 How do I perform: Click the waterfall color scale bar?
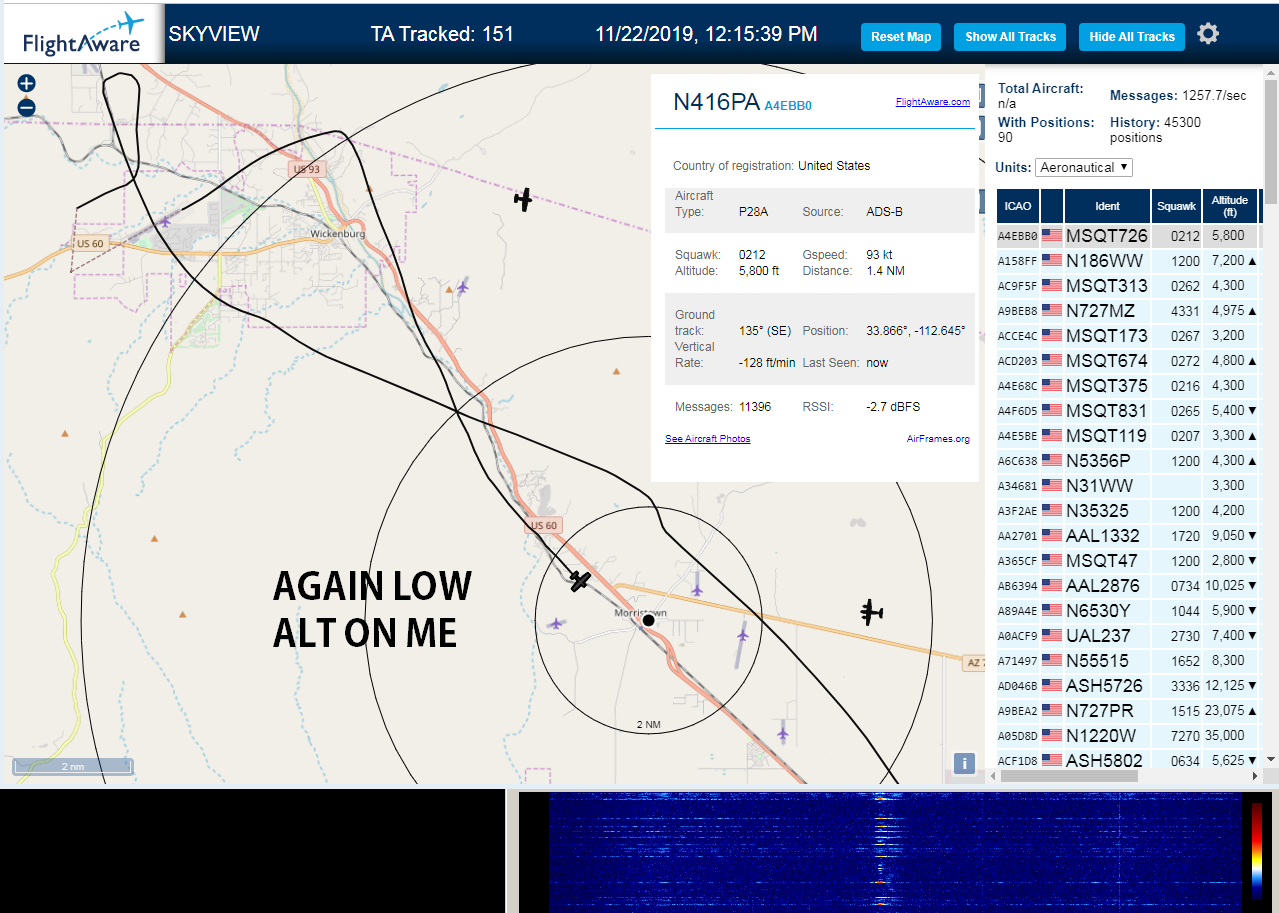coord(1257,849)
